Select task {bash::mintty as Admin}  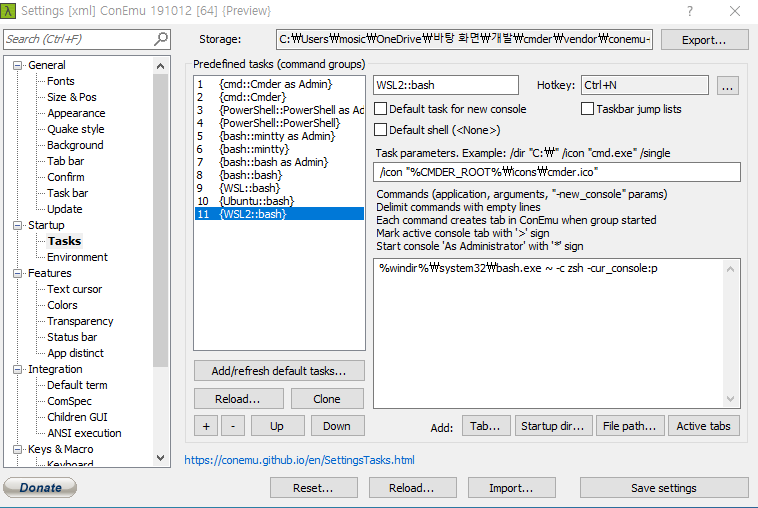pyautogui.click(x=279, y=136)
